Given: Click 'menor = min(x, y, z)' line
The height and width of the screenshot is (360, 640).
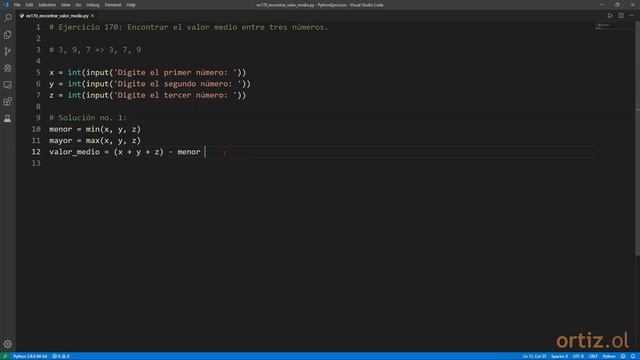Looking at the screenshot, I should pos(95,129).
